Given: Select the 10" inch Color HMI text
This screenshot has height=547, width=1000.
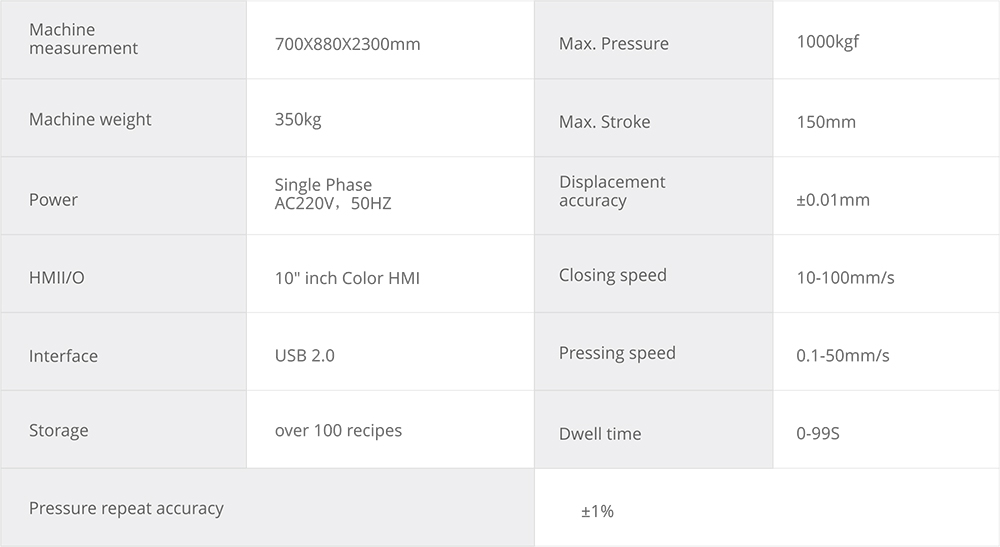Looking at the screenshot, I should tap(347, 278).
